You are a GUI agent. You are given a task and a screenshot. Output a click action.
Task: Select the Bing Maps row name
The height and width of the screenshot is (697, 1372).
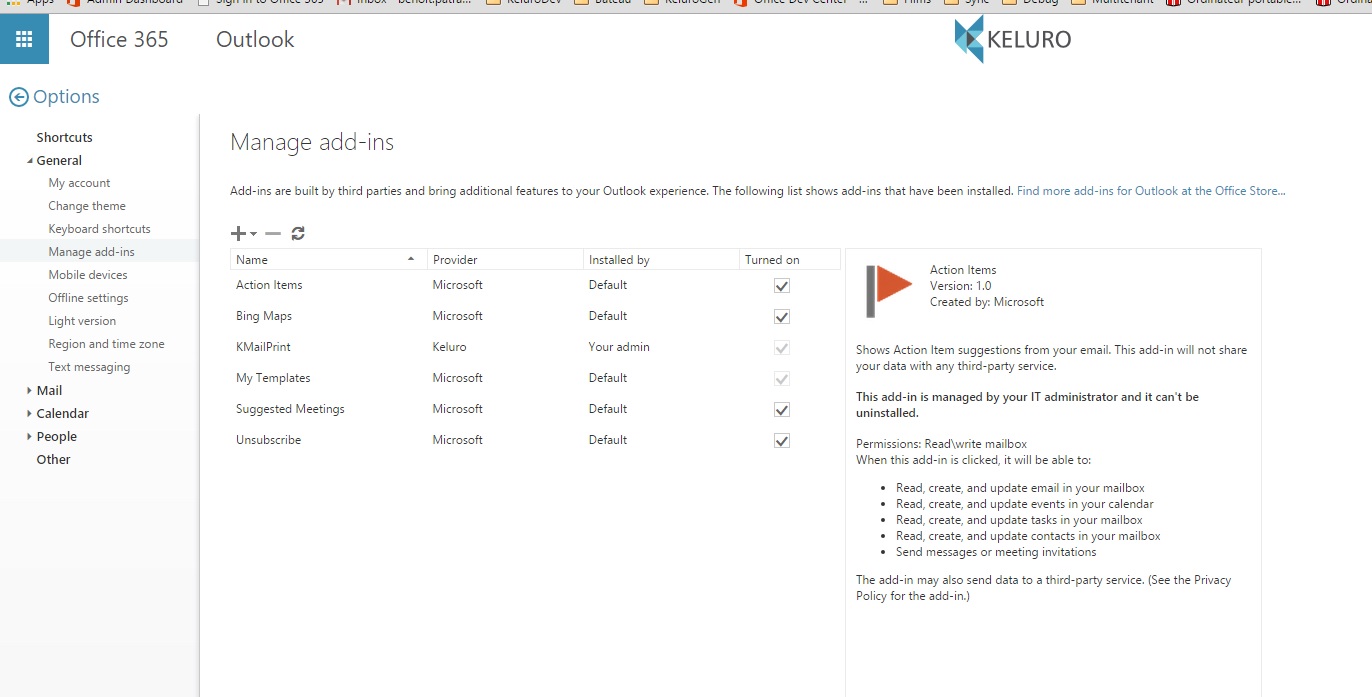(x=264, y=316)
